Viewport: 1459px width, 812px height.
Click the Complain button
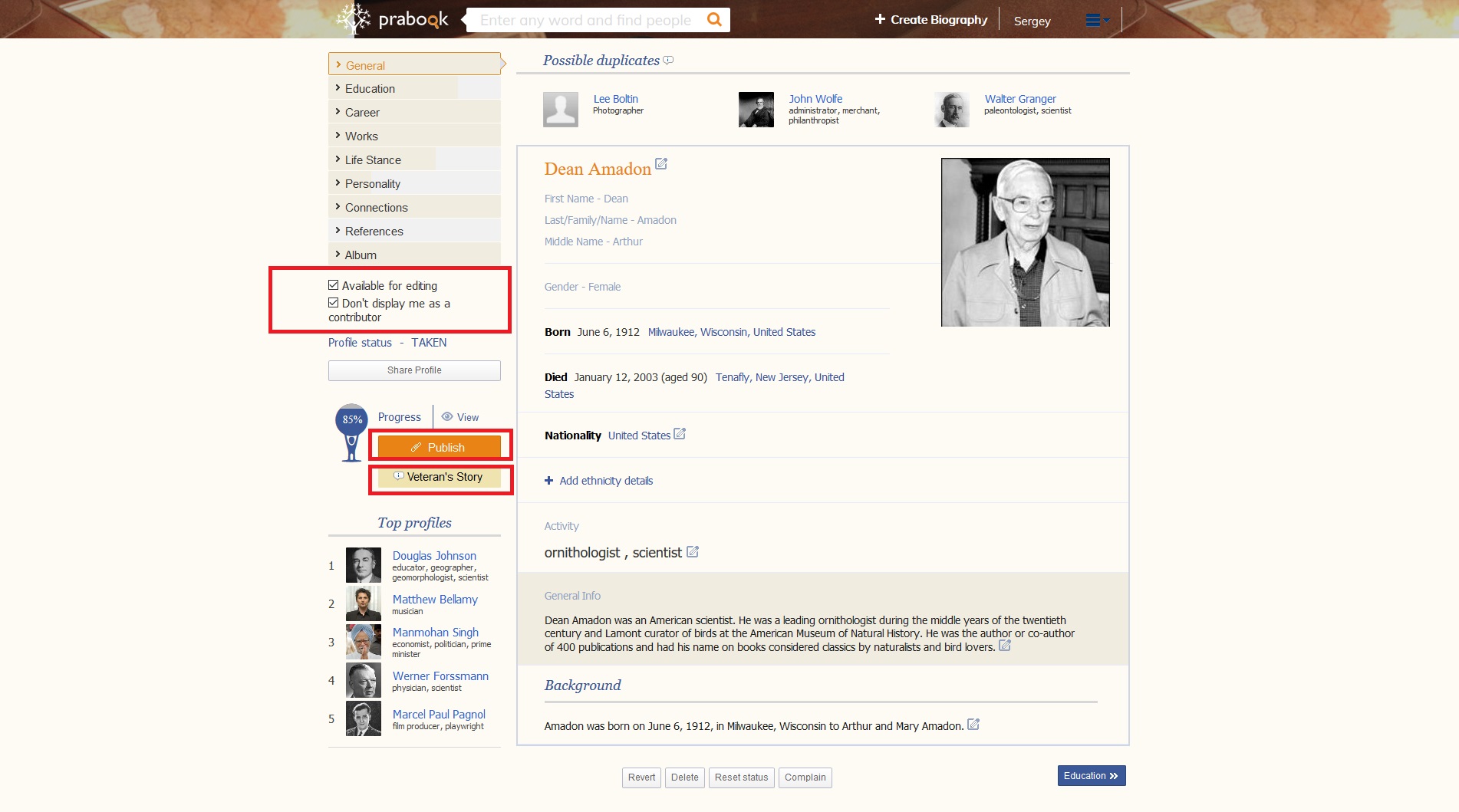805,777
